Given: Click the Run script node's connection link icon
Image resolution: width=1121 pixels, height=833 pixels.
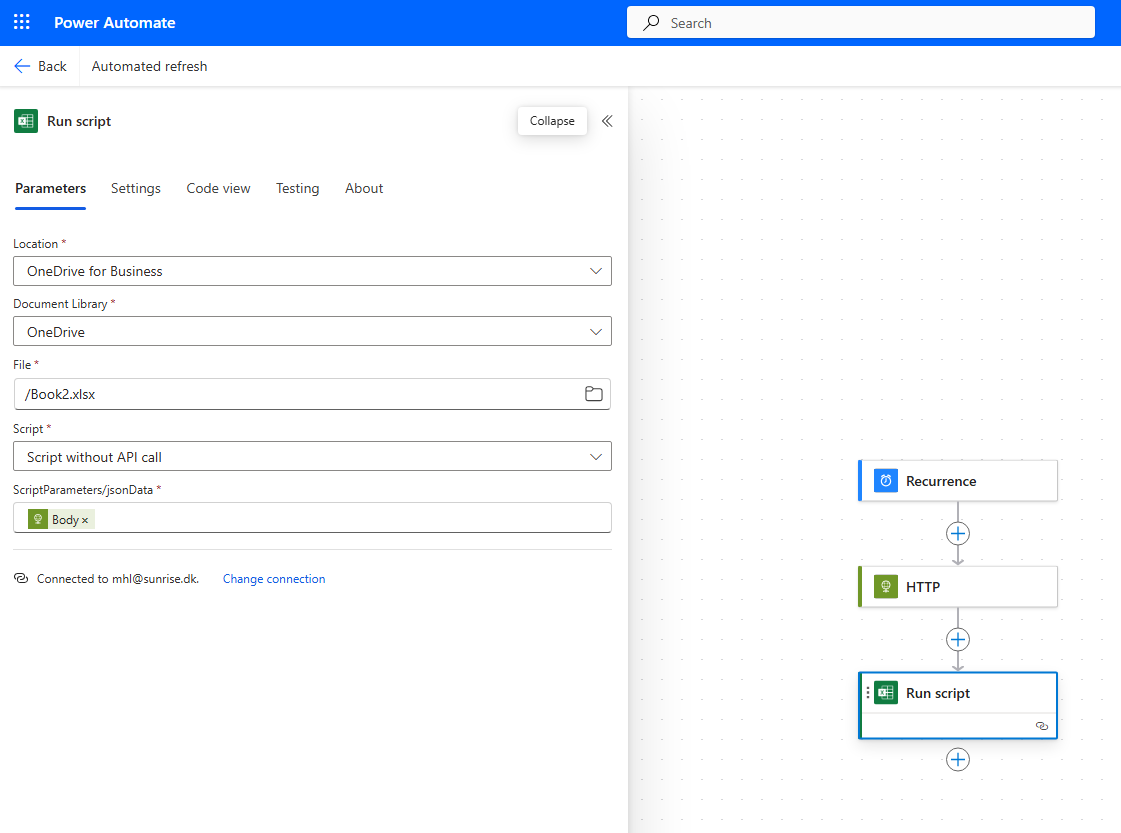Looking at the screenshot, I should click(x=1042, y=726).
